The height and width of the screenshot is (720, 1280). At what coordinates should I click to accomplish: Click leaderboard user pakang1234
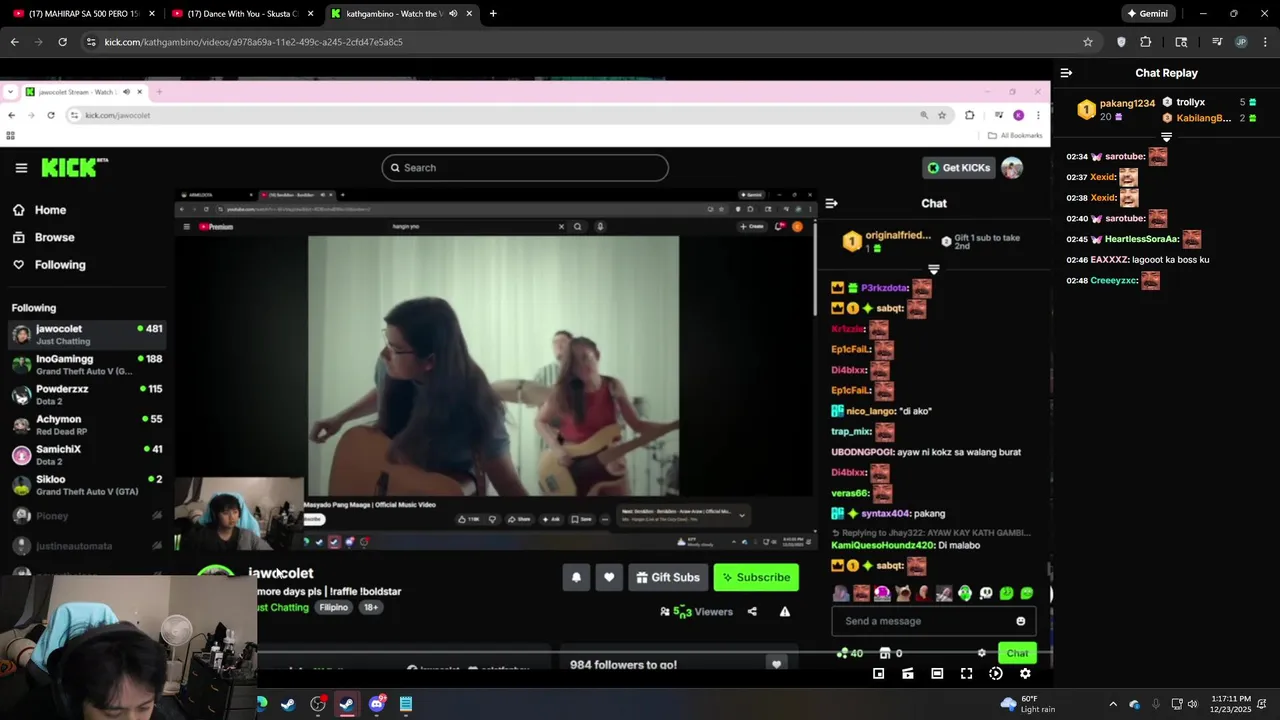(1127, 103)
